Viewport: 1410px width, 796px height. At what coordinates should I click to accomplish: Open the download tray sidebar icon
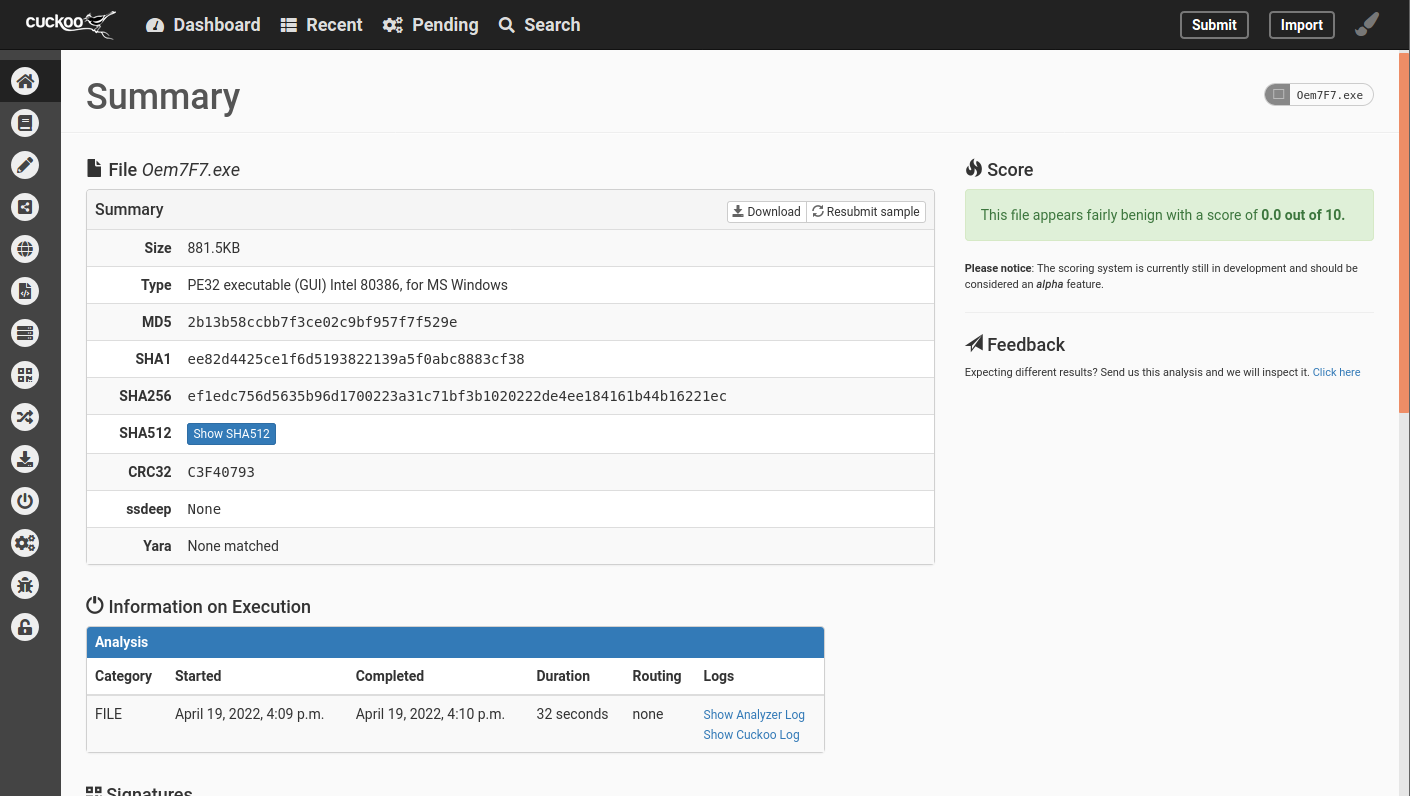(x=25, y=459)
